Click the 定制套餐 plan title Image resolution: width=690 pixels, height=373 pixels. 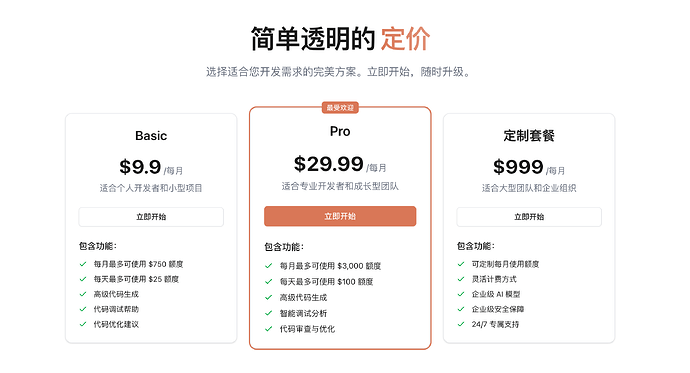pyautogui.click(x=529, y=135)
